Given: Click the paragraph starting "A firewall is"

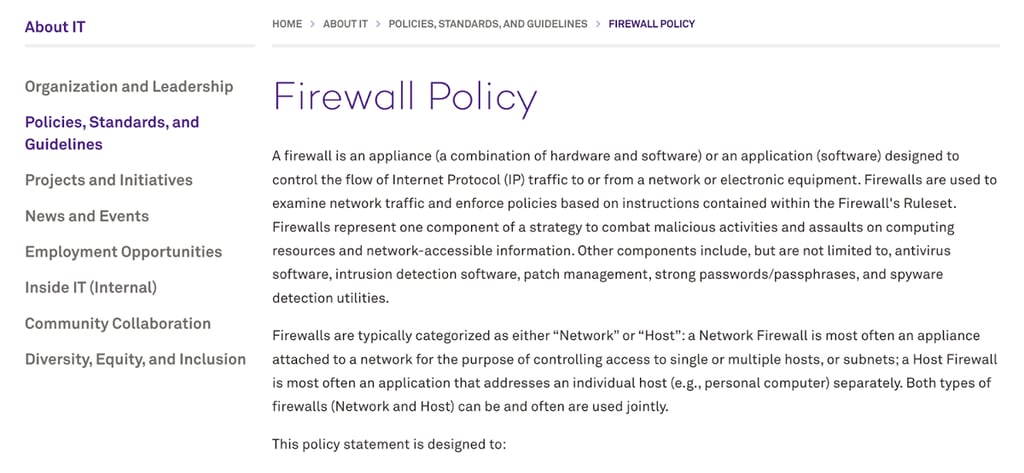Looking at the screenshot, I should (634, 227).
